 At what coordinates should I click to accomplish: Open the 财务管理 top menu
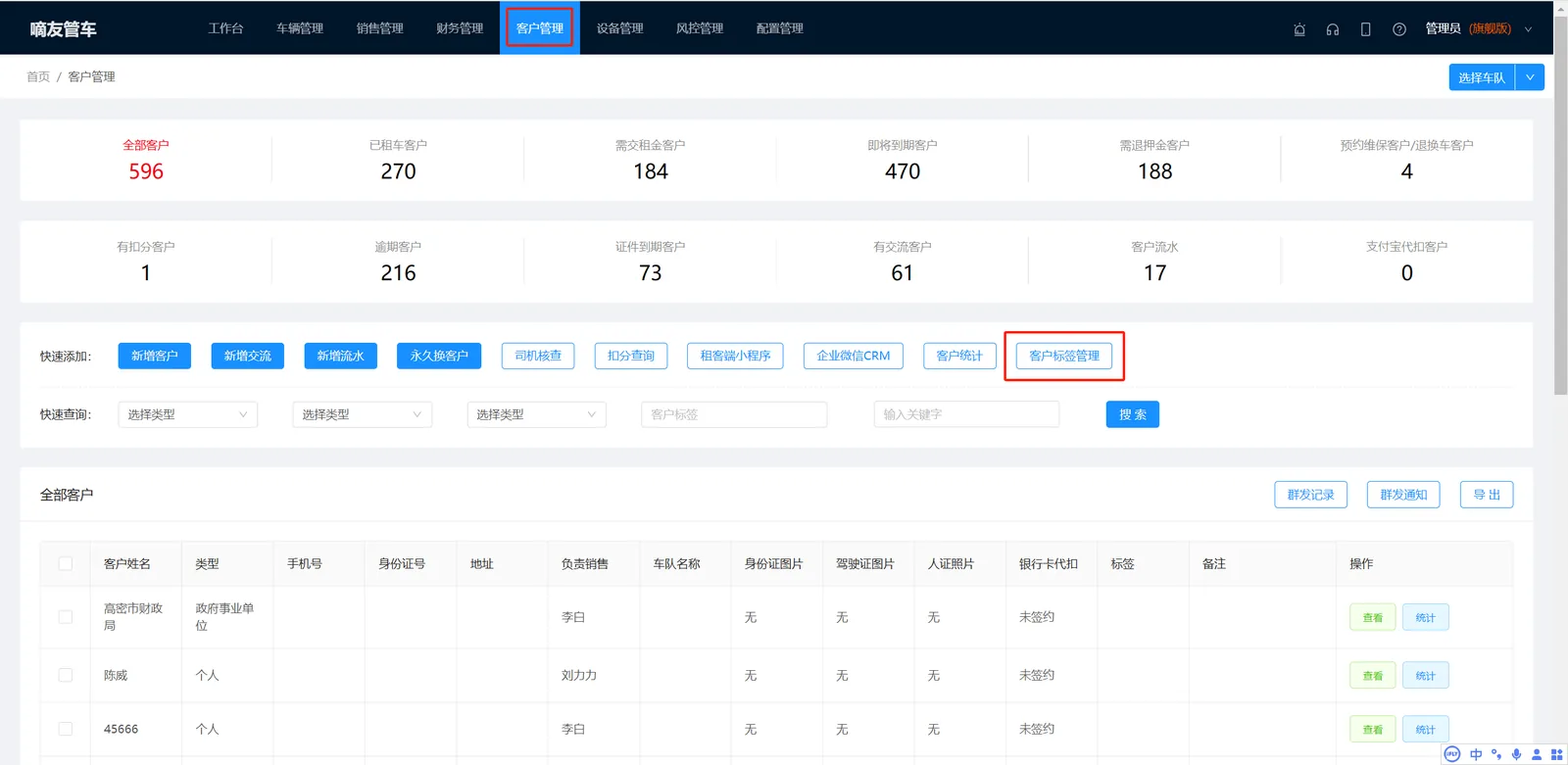click(x=460, y=28)
